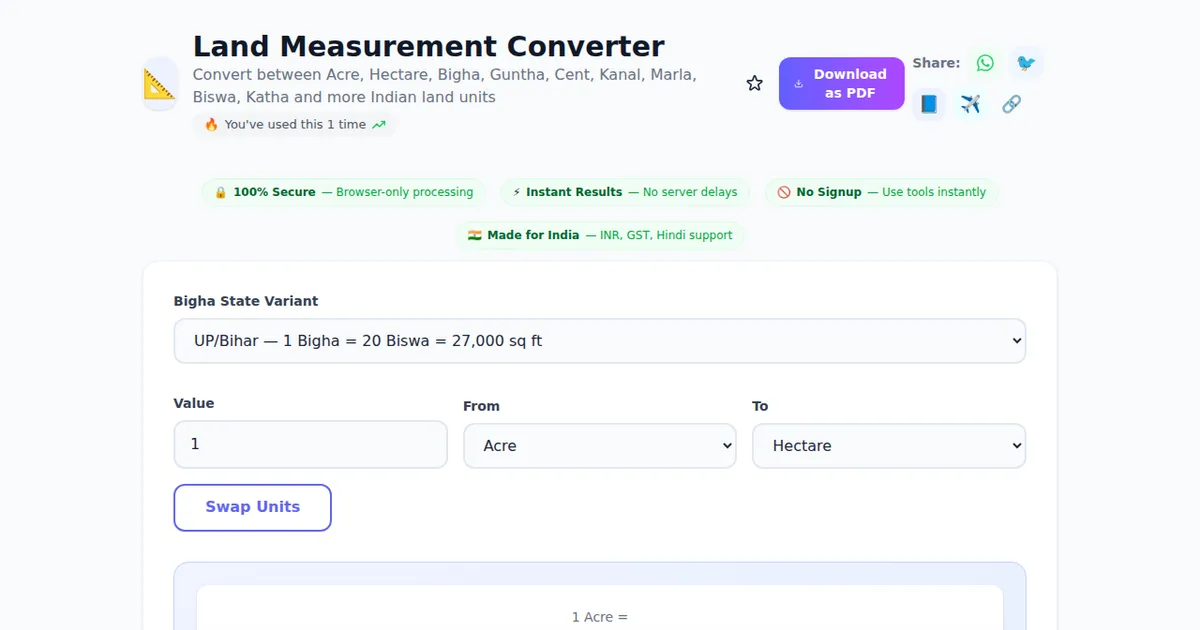Download the results as PDF

coord(841,83)
